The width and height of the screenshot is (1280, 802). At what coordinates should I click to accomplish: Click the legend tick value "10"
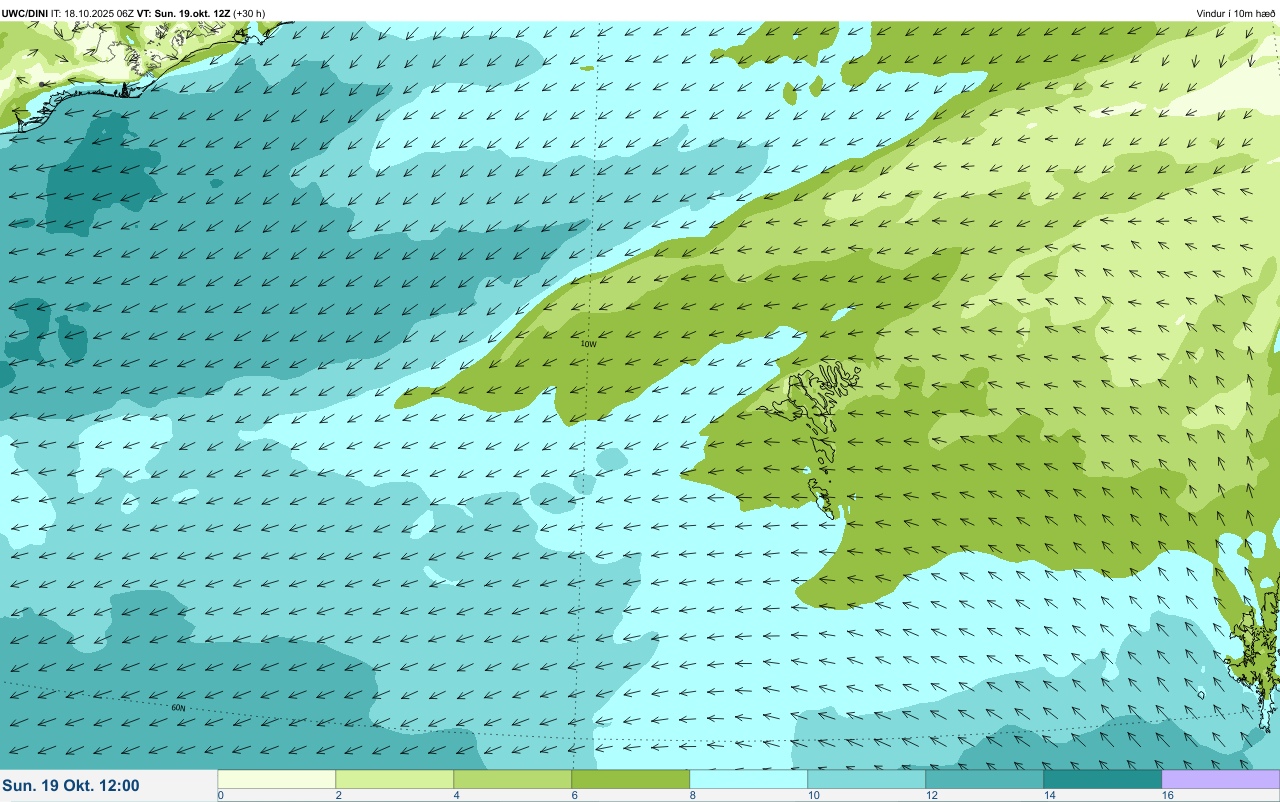coord(813,795)
